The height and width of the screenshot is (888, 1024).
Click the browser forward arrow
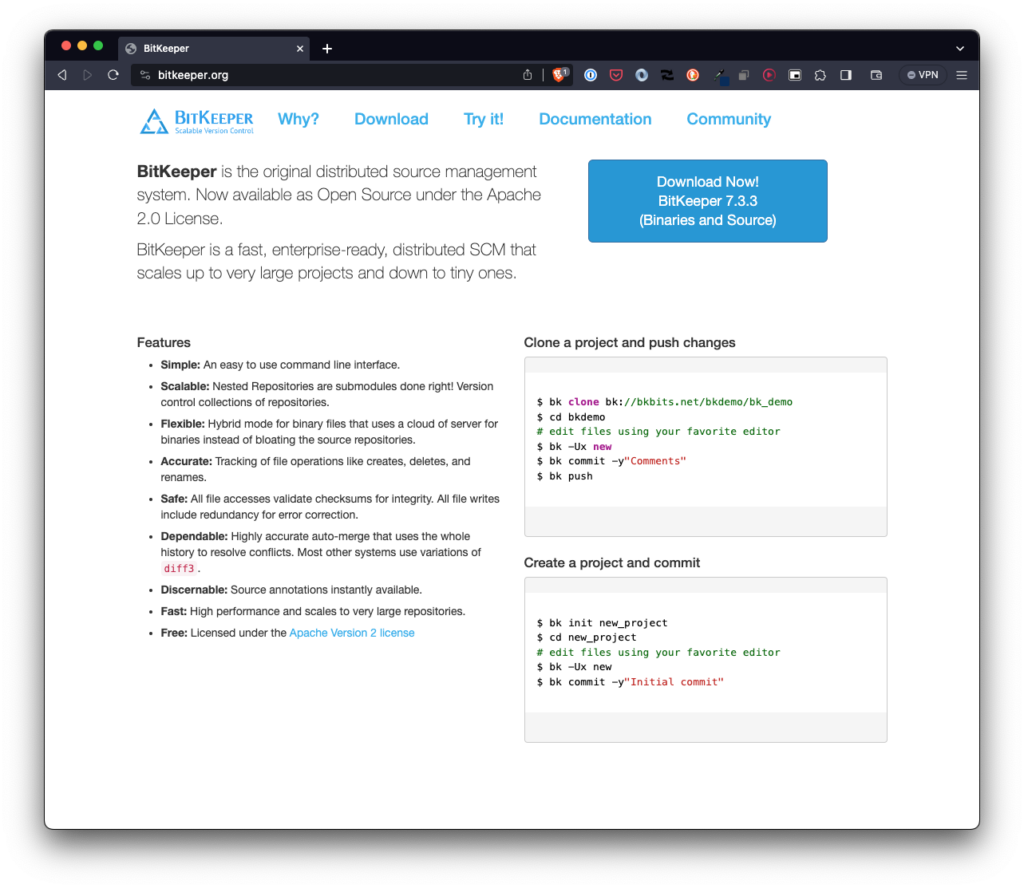pos(88,75)
